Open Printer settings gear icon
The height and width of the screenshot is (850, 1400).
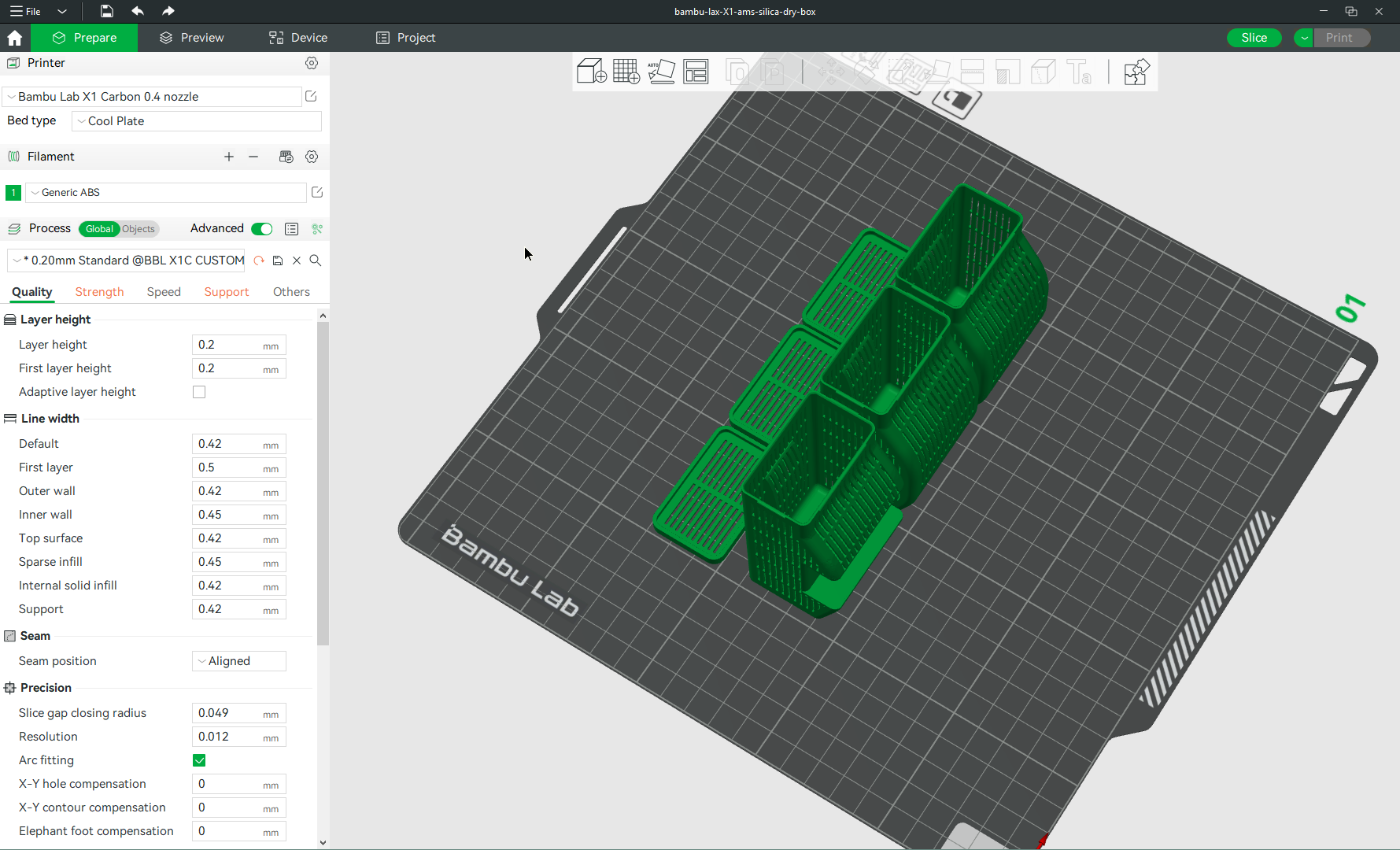click(x=312, y=63)
